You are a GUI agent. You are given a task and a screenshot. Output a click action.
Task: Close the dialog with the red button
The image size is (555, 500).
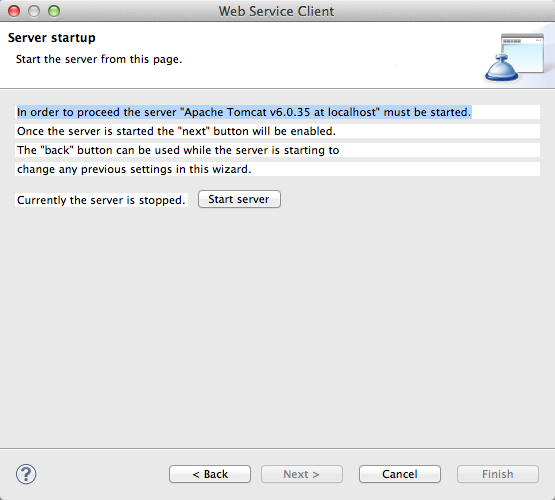[14, 11]
